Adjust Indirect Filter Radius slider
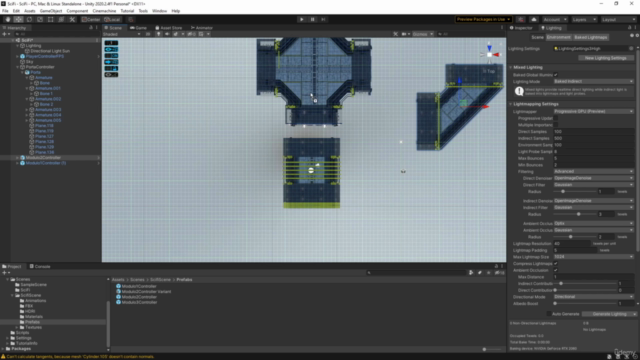This screenshot has height=360, width=640. tap(575, 214)
